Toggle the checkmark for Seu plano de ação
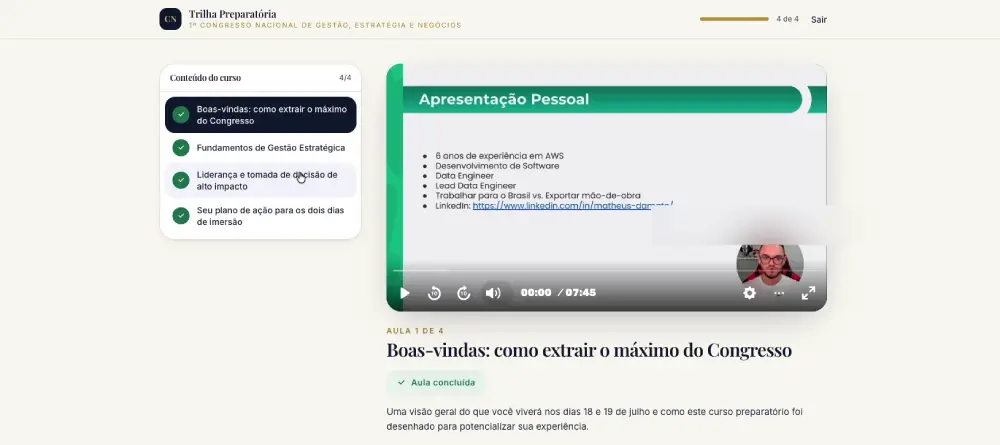 click(x=181, y=215)
